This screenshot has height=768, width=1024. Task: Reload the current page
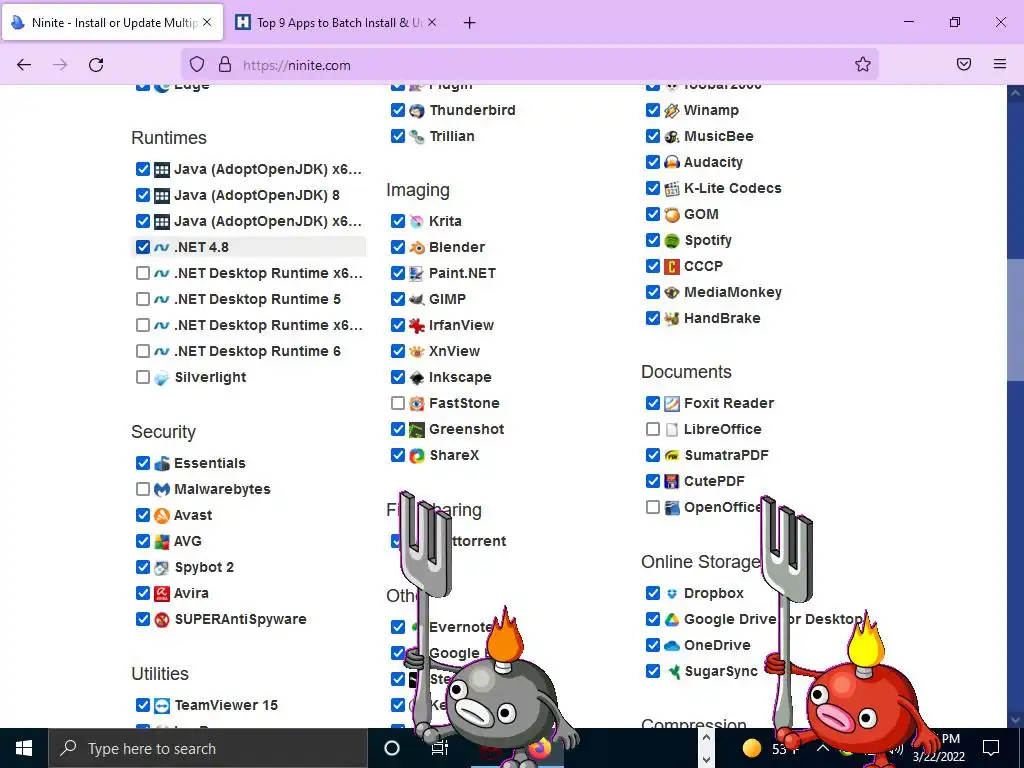pos(96,65)
